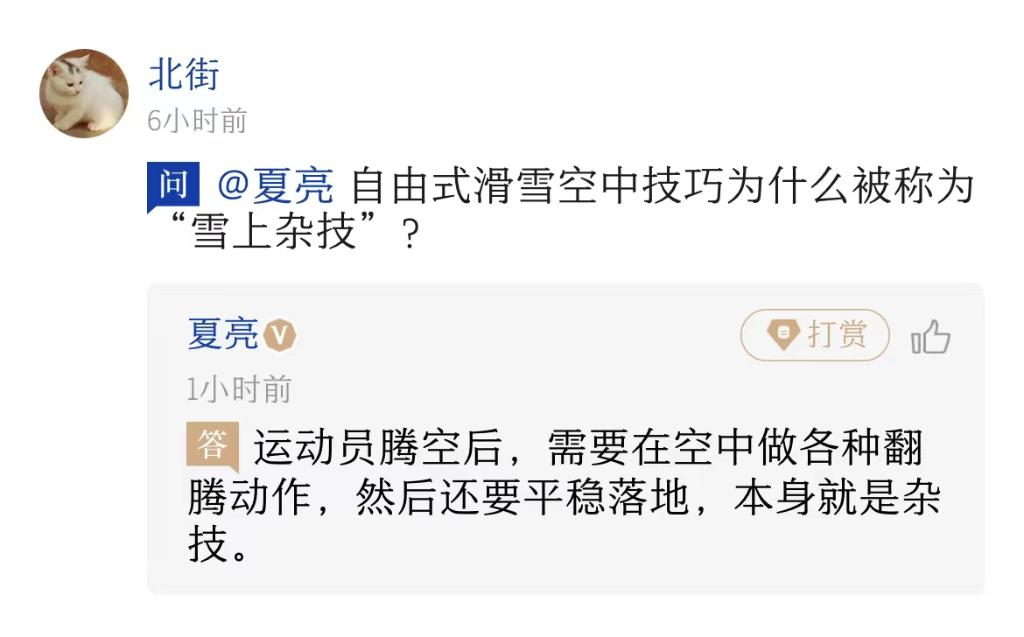Click the verified V badge beside 夏亮
The height and width of the screenshot is (637, 1024).
coord(281,336)
